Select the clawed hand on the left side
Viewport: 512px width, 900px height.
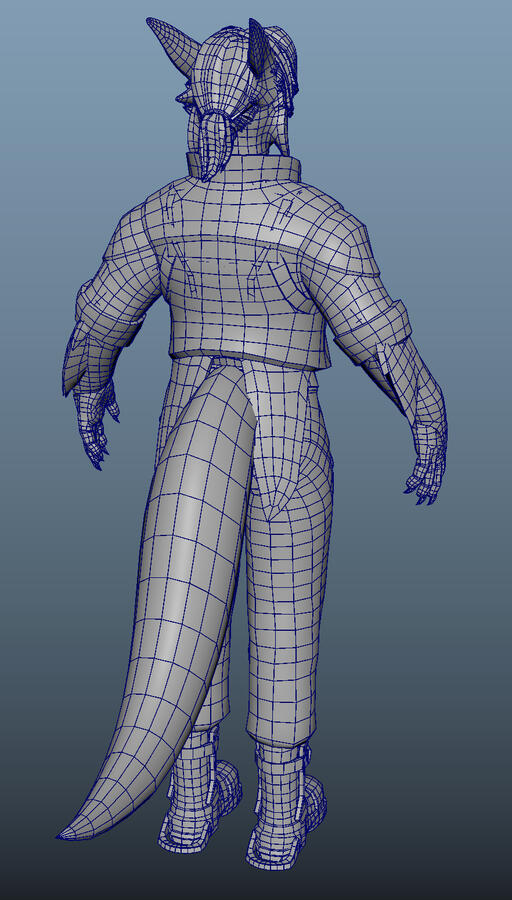96,425
